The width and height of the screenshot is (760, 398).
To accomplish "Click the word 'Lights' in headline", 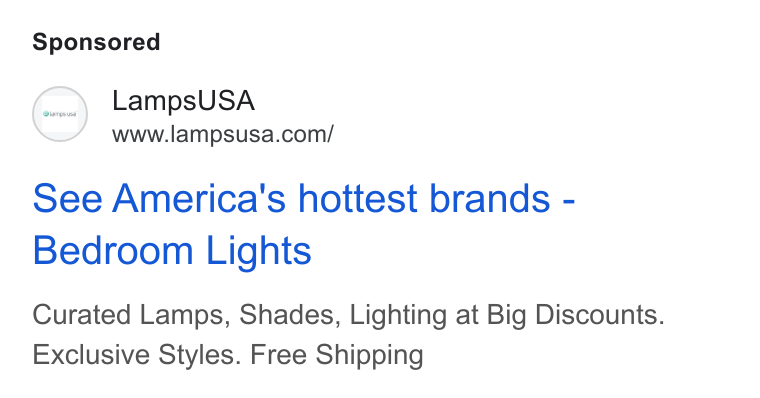I will pos(259,251).
